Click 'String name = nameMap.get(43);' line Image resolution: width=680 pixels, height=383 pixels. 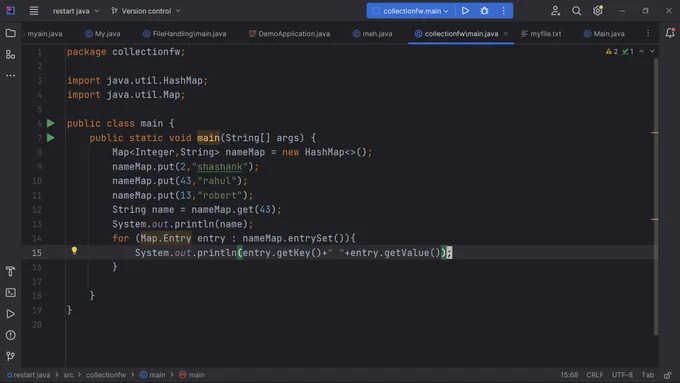[x=196, y=210]
